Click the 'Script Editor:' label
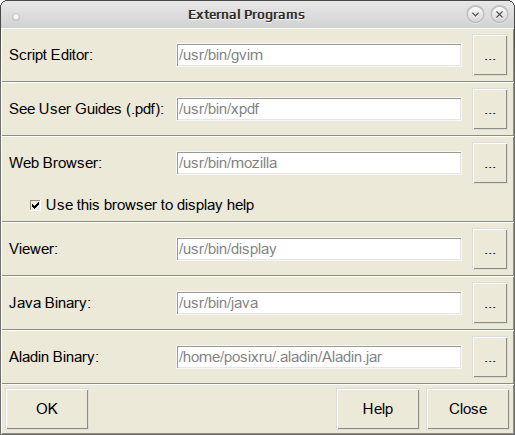The image size is (515, 435). pos(51,55)
